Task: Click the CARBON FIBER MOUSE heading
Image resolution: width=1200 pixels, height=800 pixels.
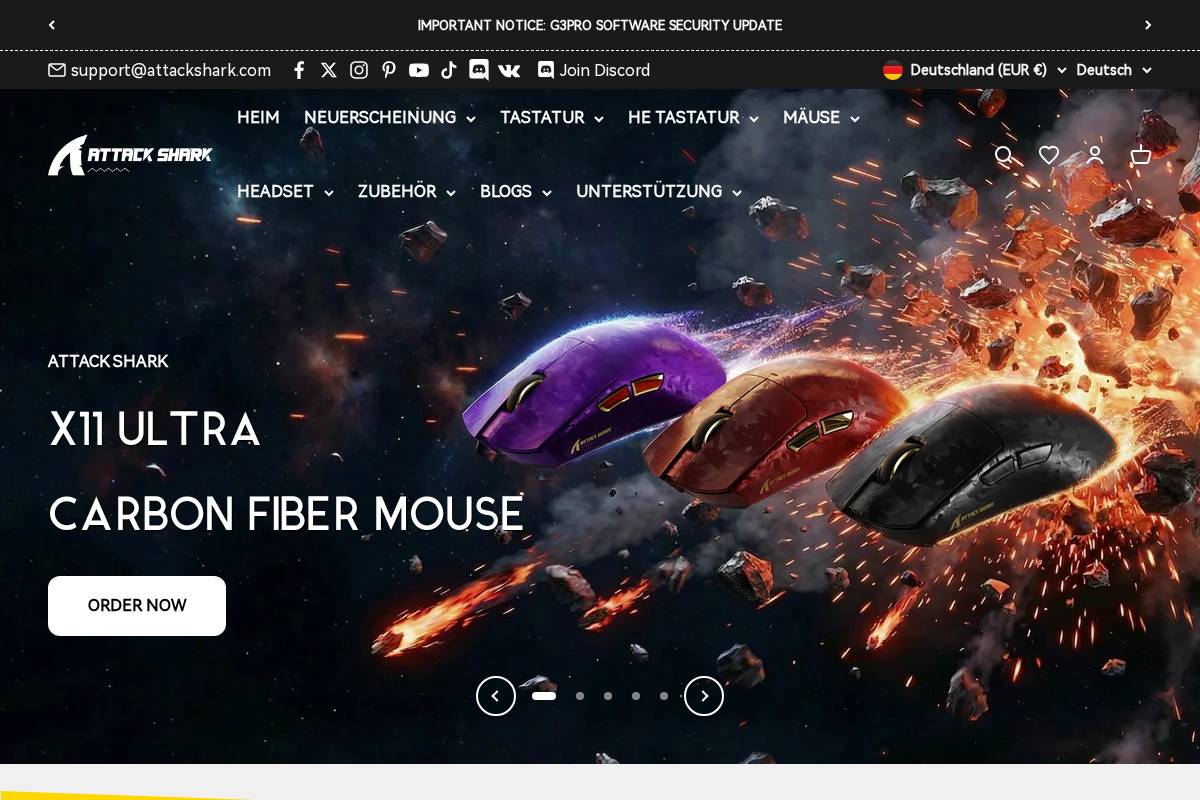Action: pyautogui.click(x=286, y=514)
